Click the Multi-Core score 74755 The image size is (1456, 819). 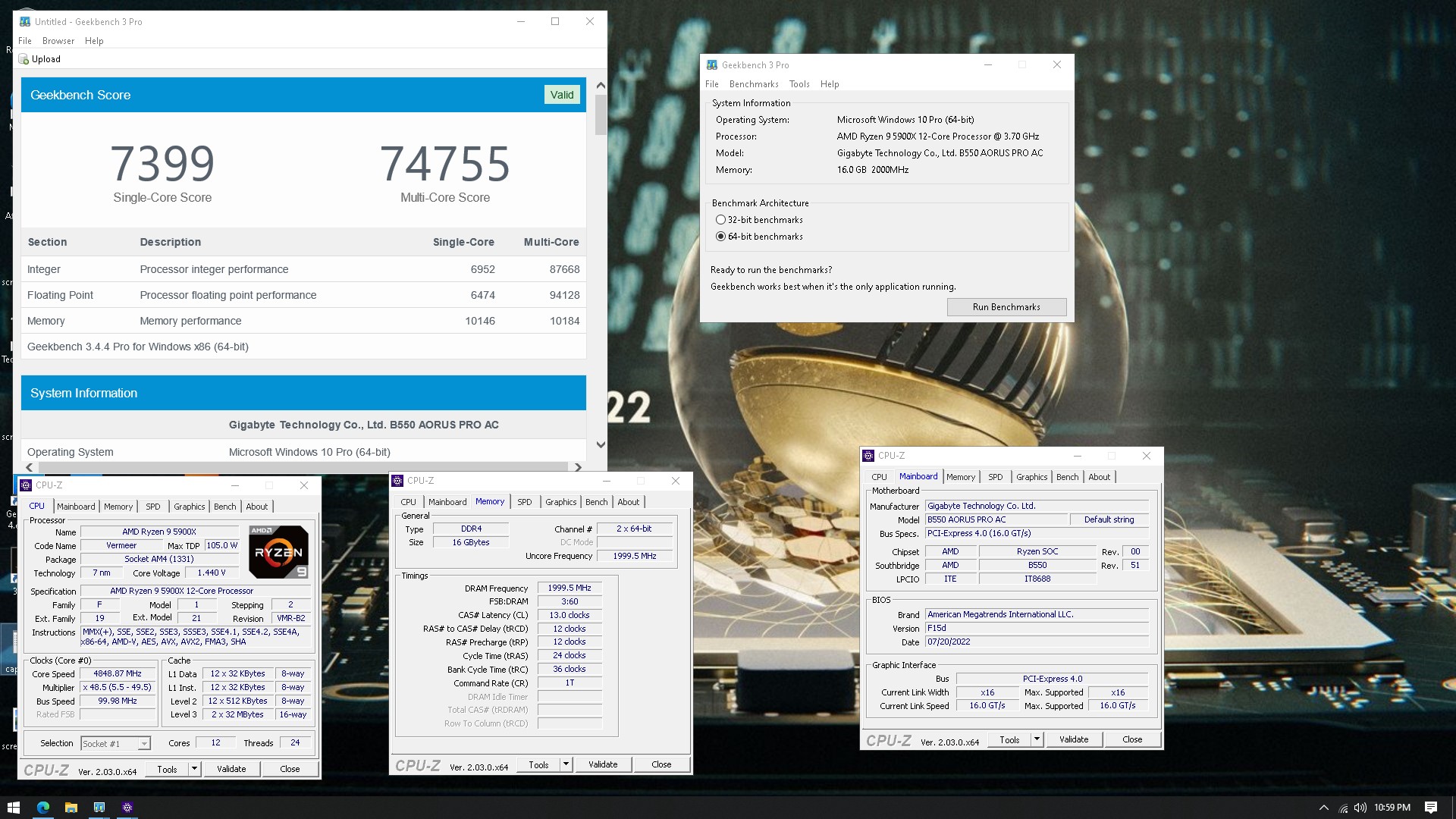445,164
